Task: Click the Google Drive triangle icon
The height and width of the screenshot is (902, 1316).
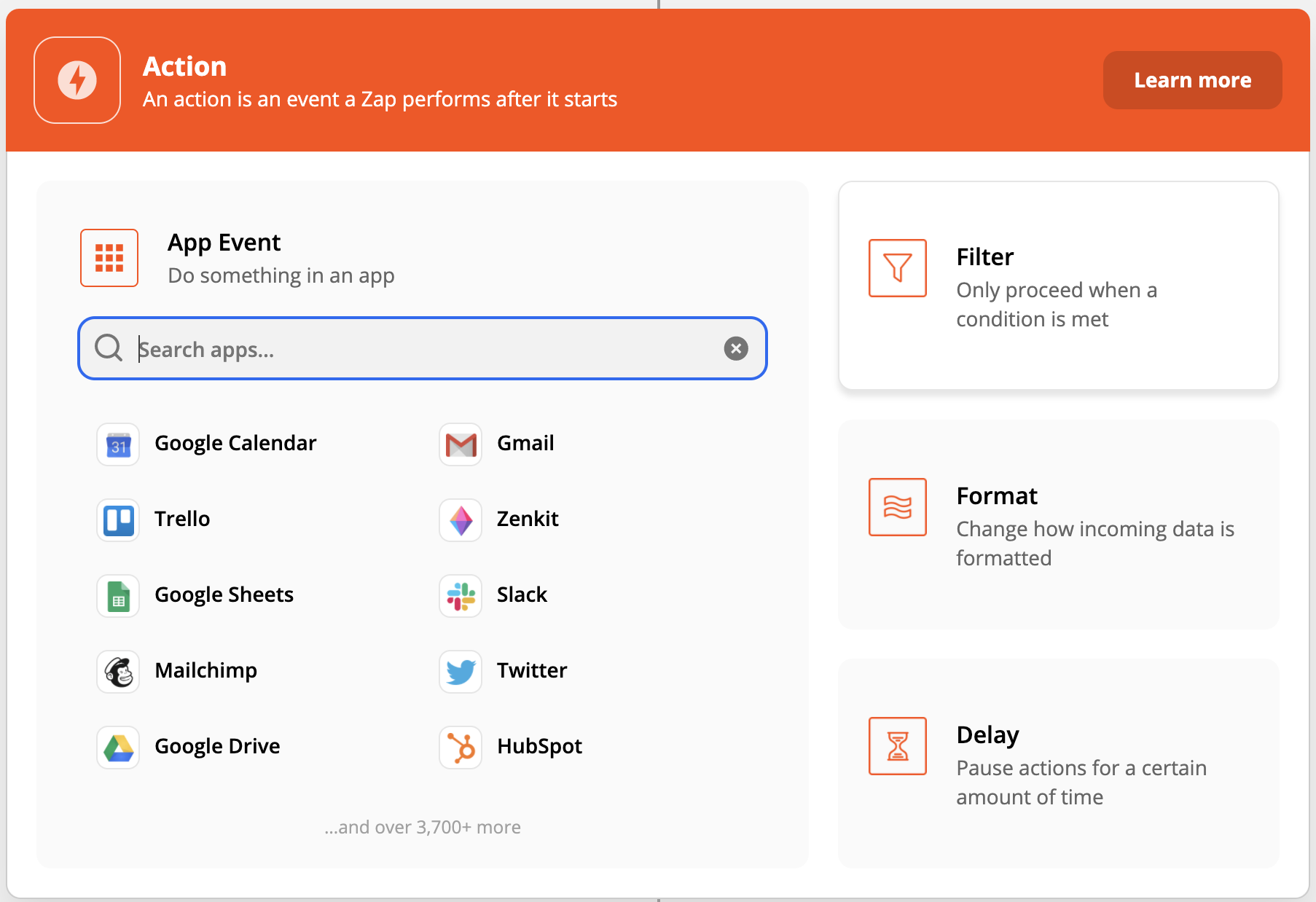Action: pyautogui.click(x=118, y=748)
